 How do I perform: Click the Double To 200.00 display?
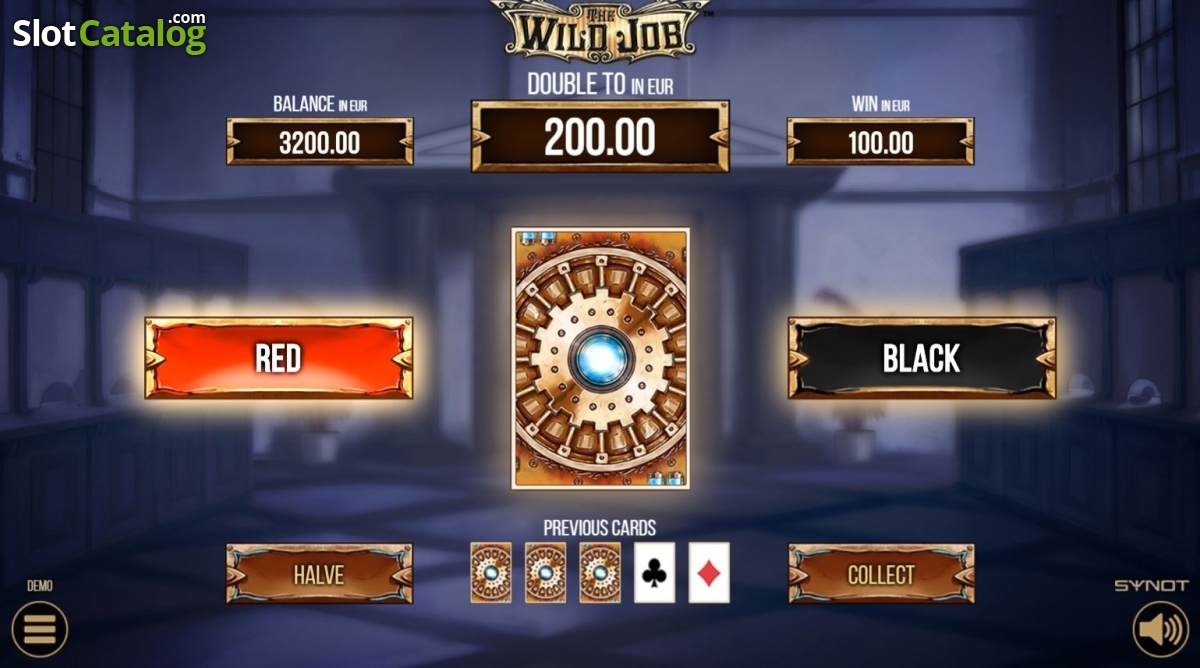[x=600, y=136]
